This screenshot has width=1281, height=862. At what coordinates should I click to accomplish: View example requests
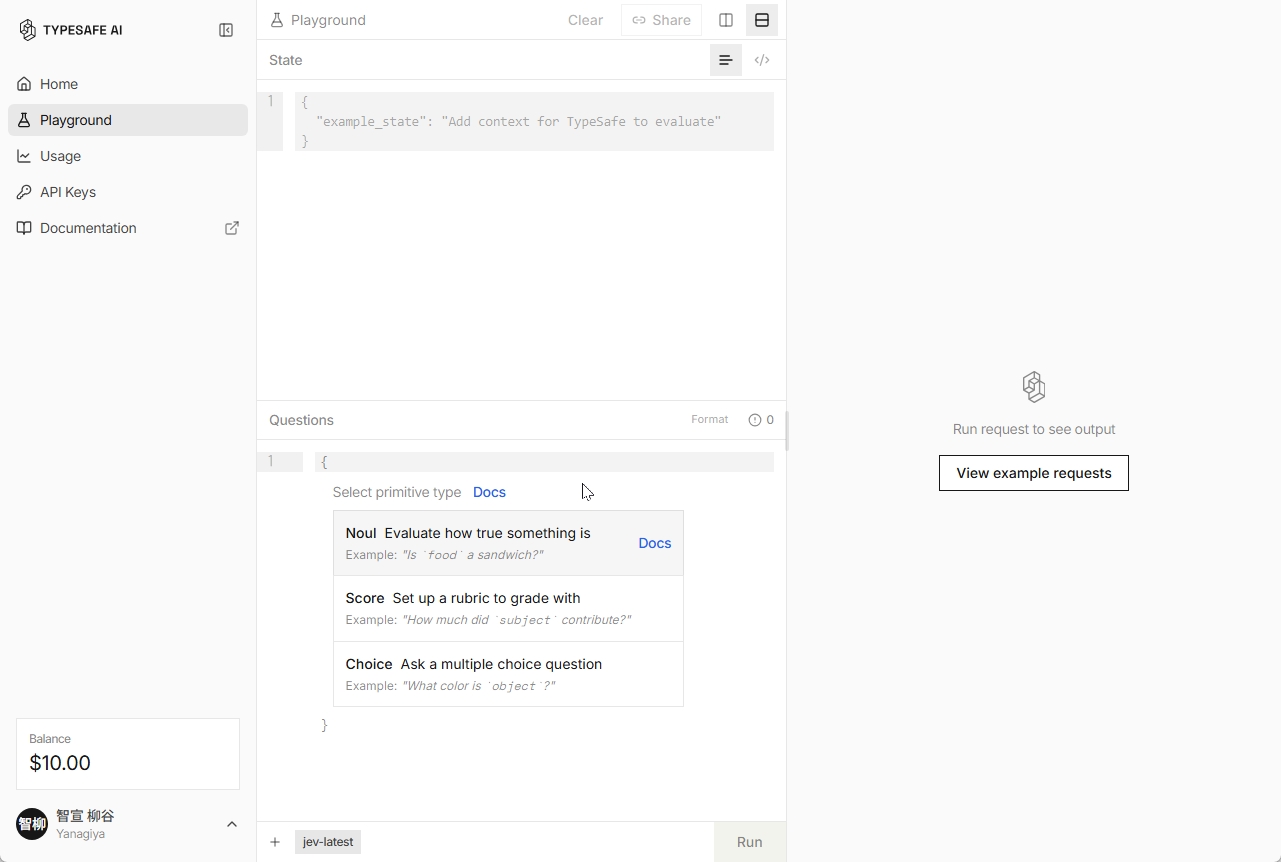(1034, 473)
